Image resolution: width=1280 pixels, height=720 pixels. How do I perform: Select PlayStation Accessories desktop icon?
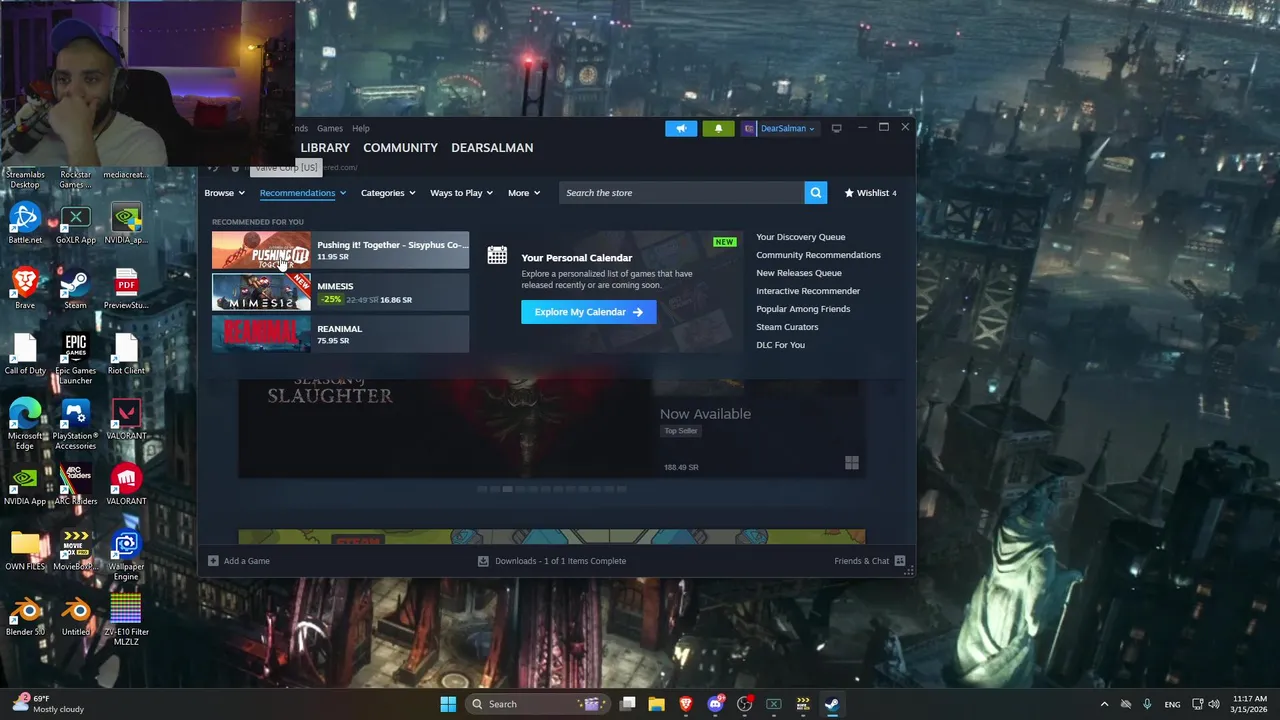coord(75,424)
